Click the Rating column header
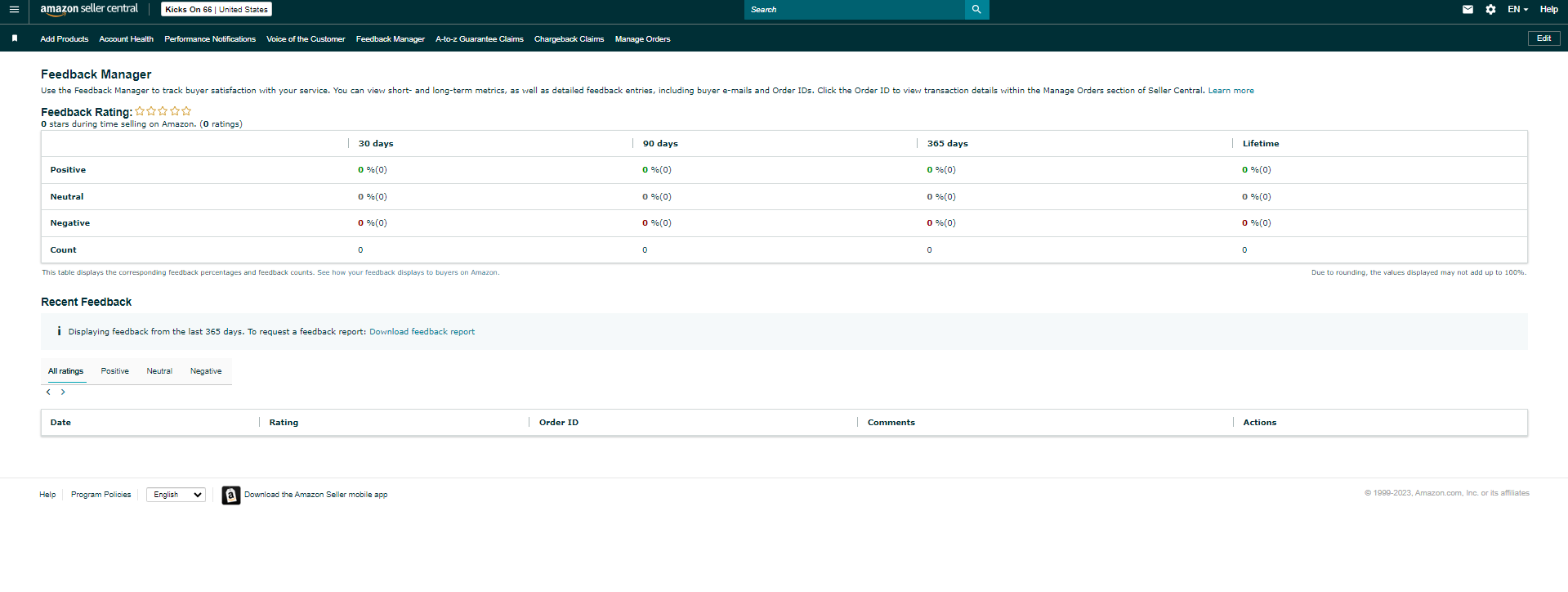 click(x=284, y=423)
